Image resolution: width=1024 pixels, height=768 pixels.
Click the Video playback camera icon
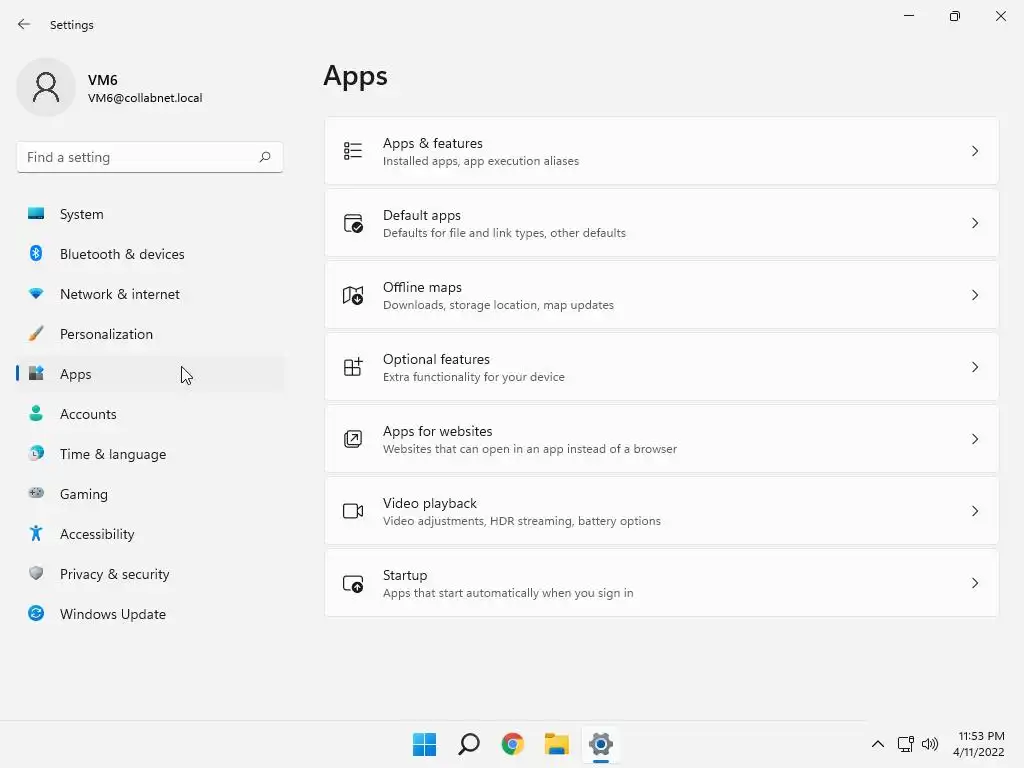[x=353, y=511]
